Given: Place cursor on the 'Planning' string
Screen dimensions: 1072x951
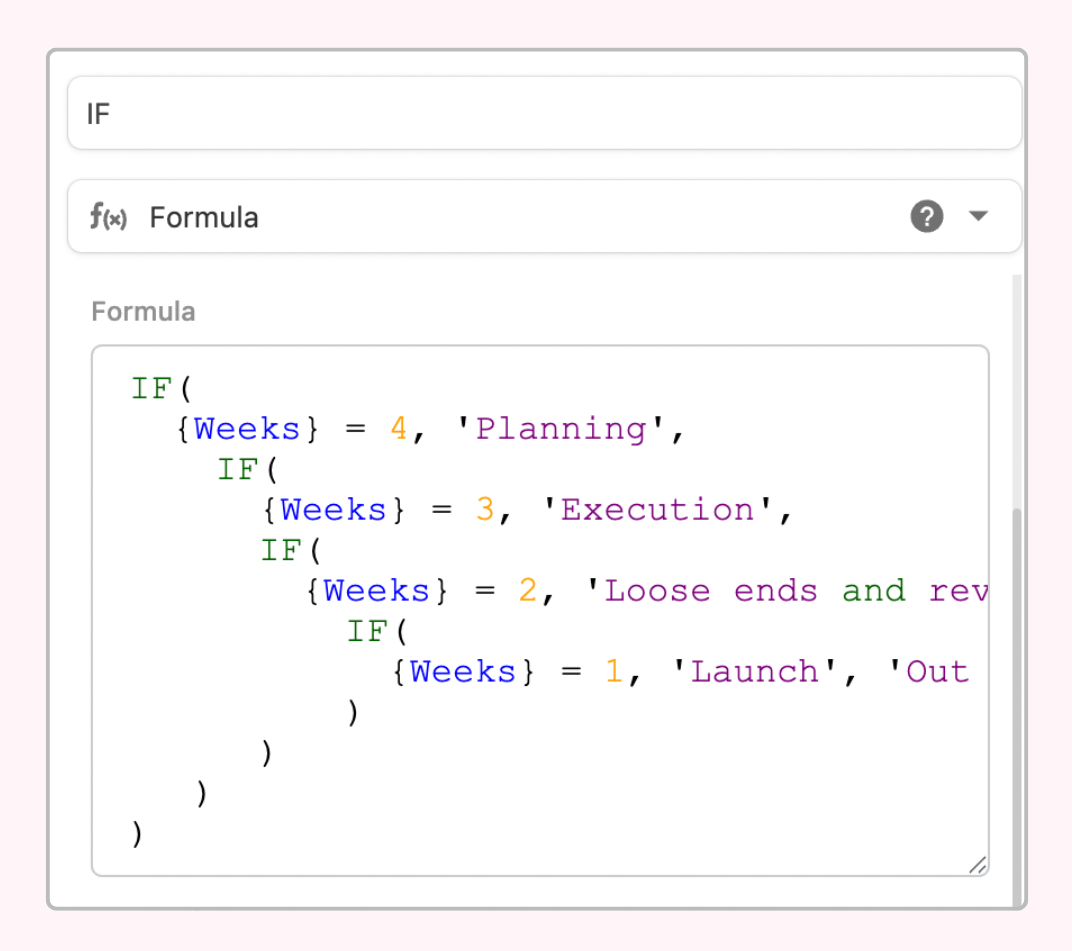Looking at the screenshot, I should 561,429.
